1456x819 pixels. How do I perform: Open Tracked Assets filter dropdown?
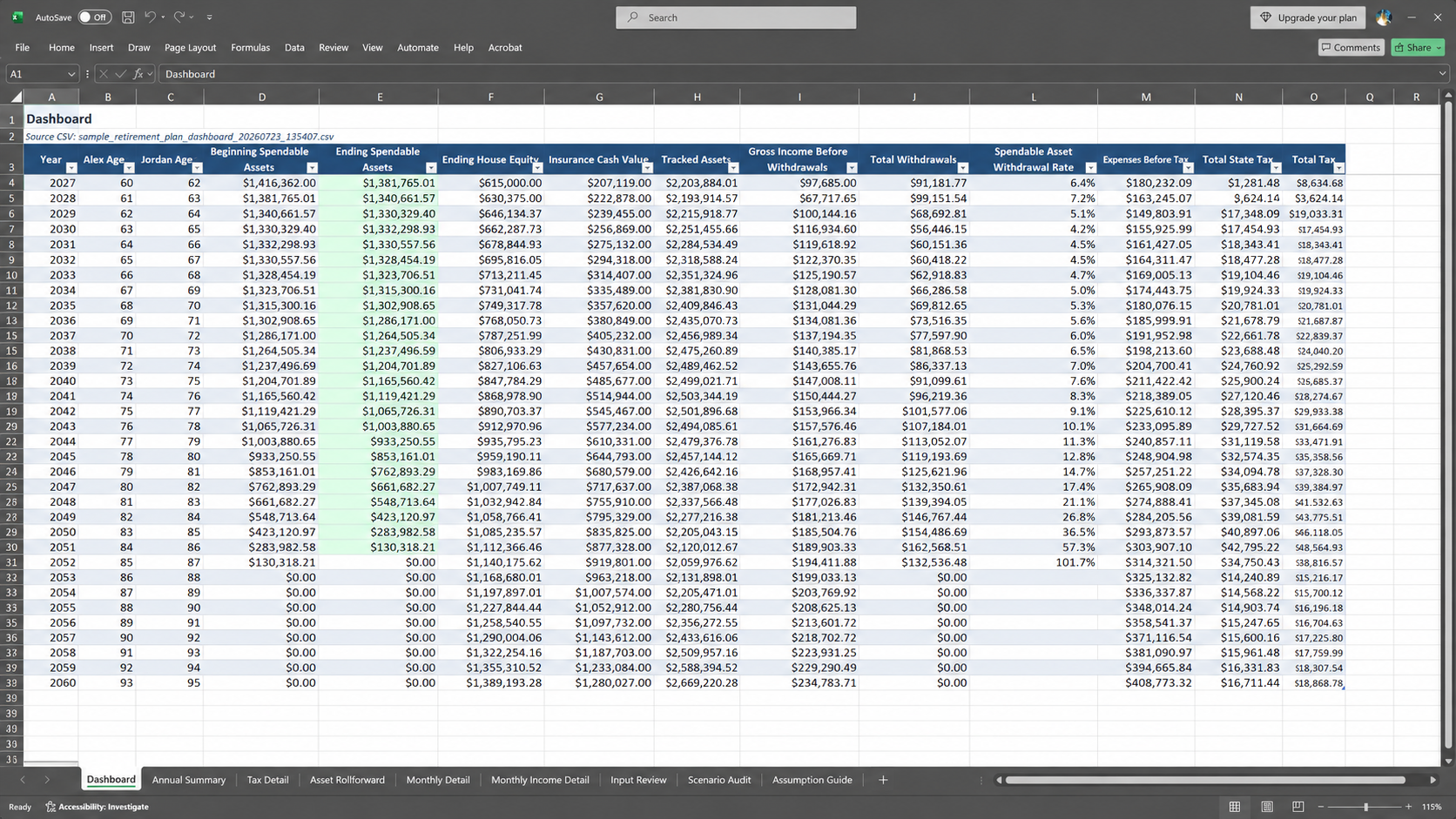(733, 167)
